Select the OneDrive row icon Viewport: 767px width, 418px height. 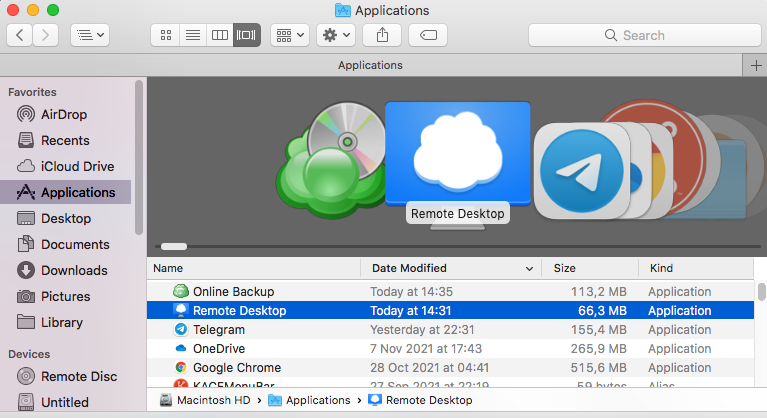pos(180,349)
